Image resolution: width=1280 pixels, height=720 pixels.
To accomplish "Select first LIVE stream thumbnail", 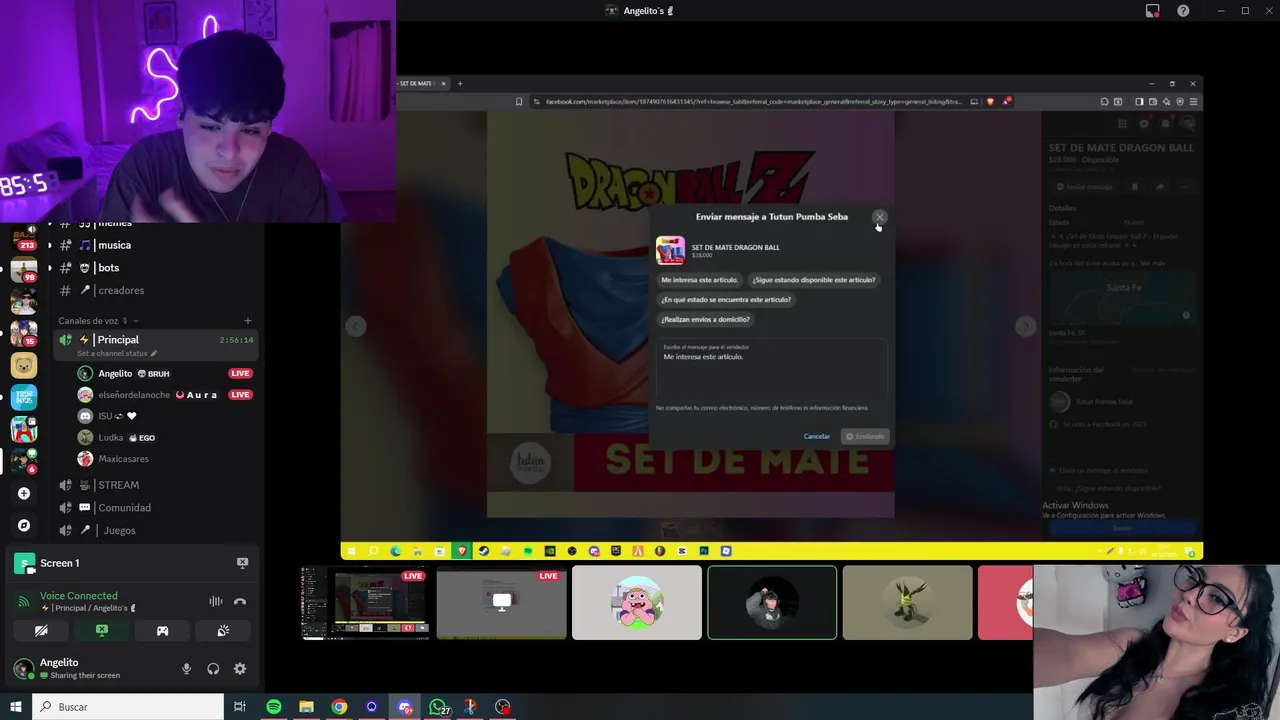I will point(365,602).
